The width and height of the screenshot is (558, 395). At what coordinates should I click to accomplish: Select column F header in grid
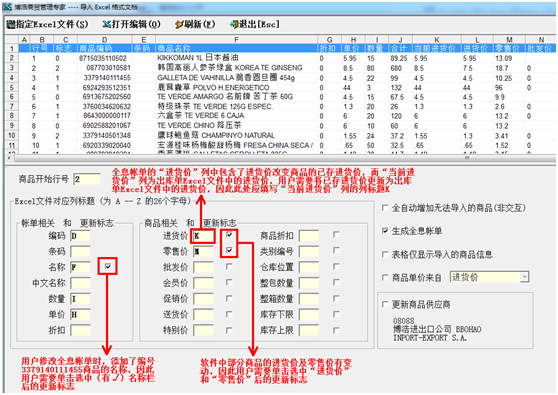236,40
